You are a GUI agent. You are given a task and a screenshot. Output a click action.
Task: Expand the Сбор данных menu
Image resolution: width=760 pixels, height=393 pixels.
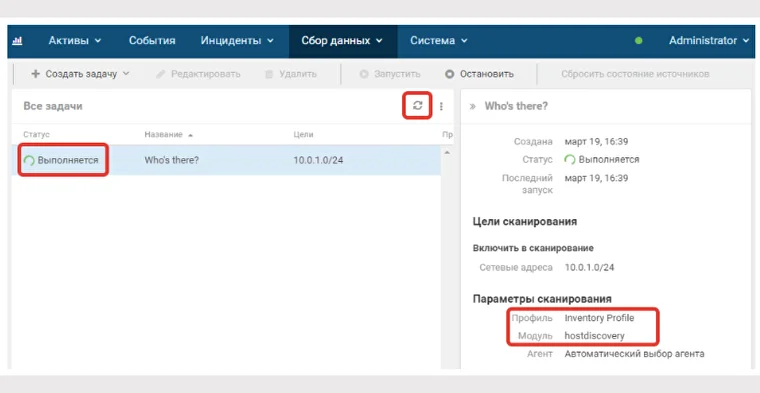coord(342,41)
